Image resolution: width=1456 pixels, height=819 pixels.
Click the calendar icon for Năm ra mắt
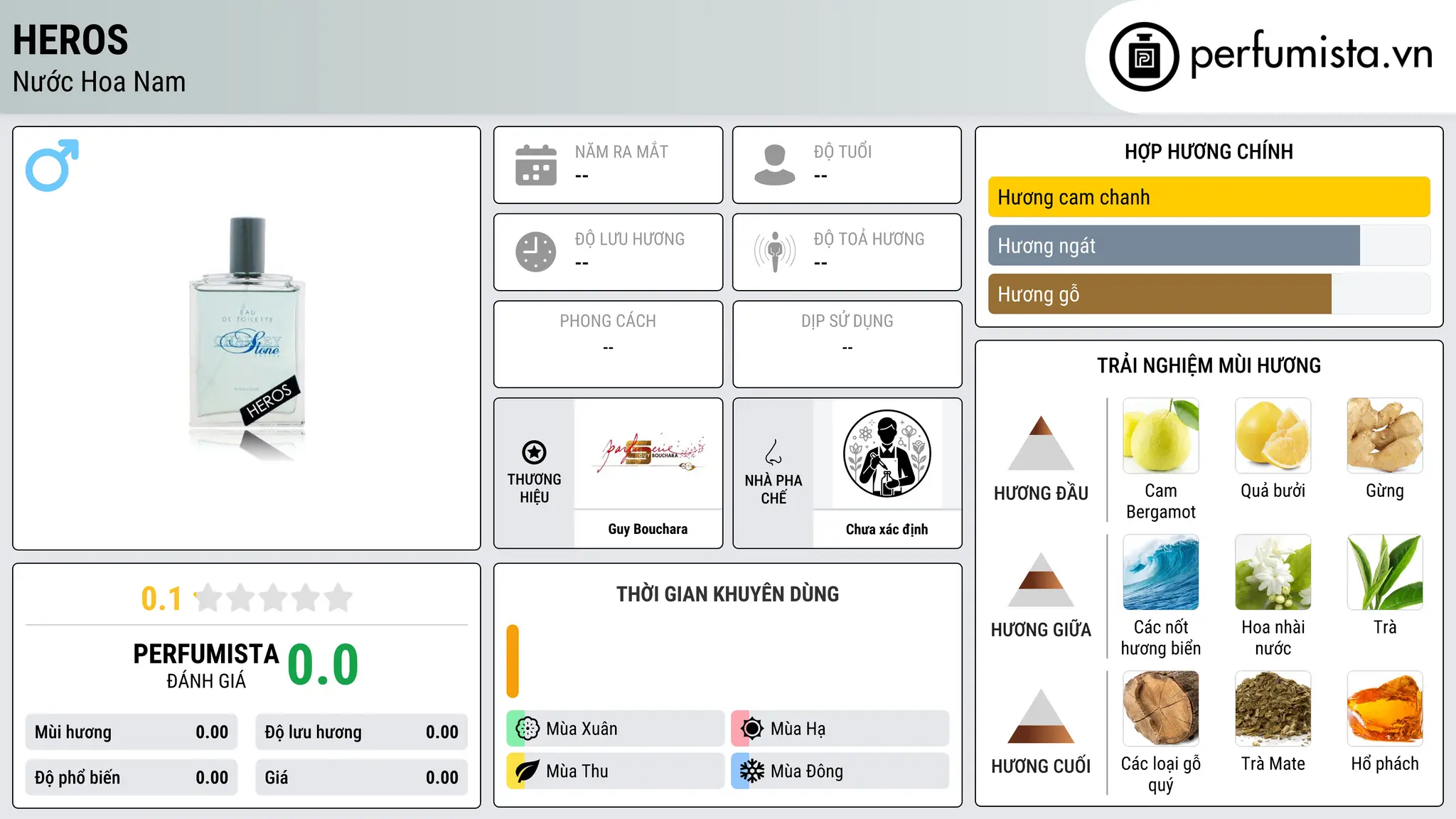click(536, 165)
